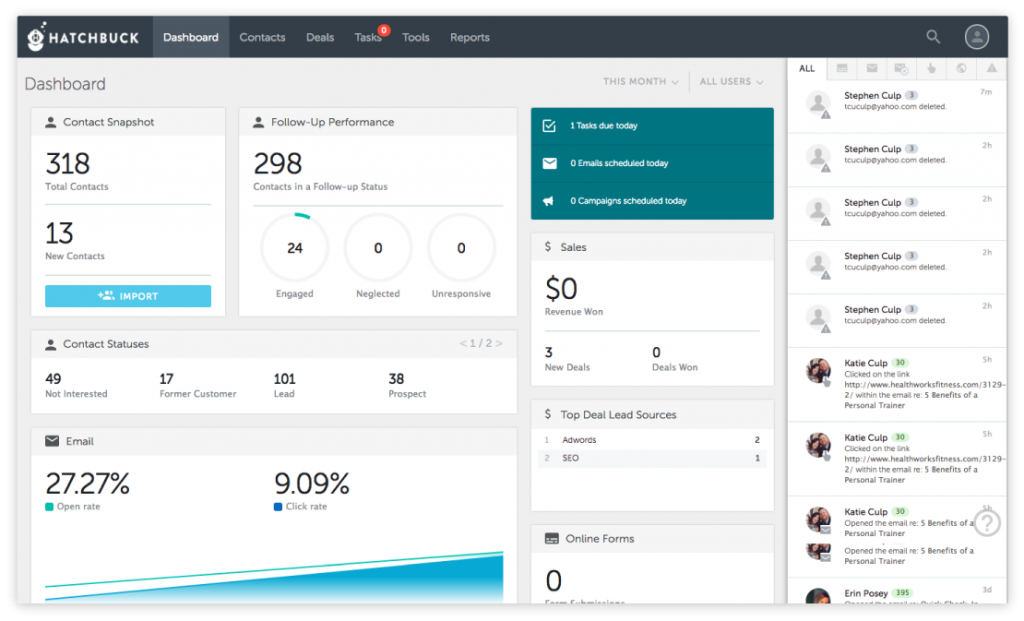Filter activity feed by unsubscribed email icon
Viewport: 1024px width, 621px height.
tap(901, 69)
